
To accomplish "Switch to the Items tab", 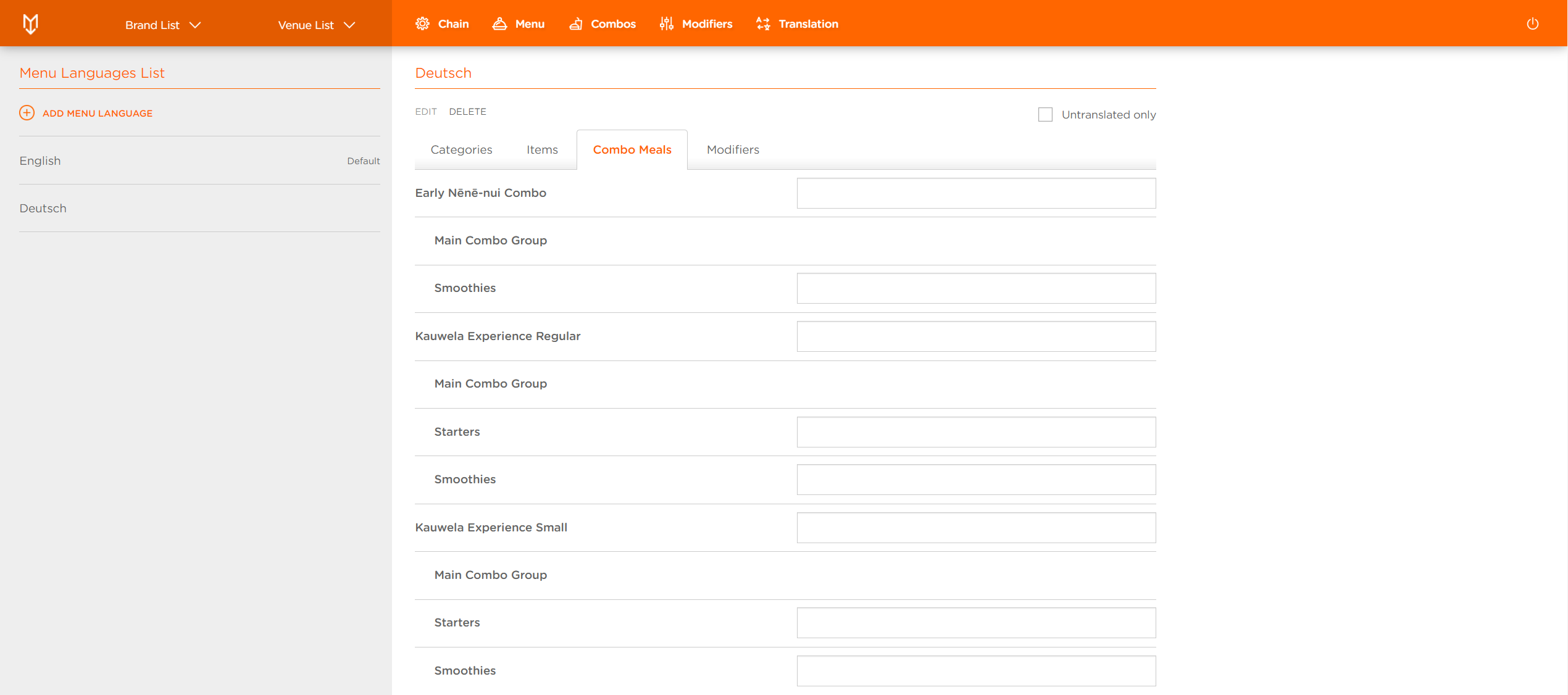I will click(542, 149).
